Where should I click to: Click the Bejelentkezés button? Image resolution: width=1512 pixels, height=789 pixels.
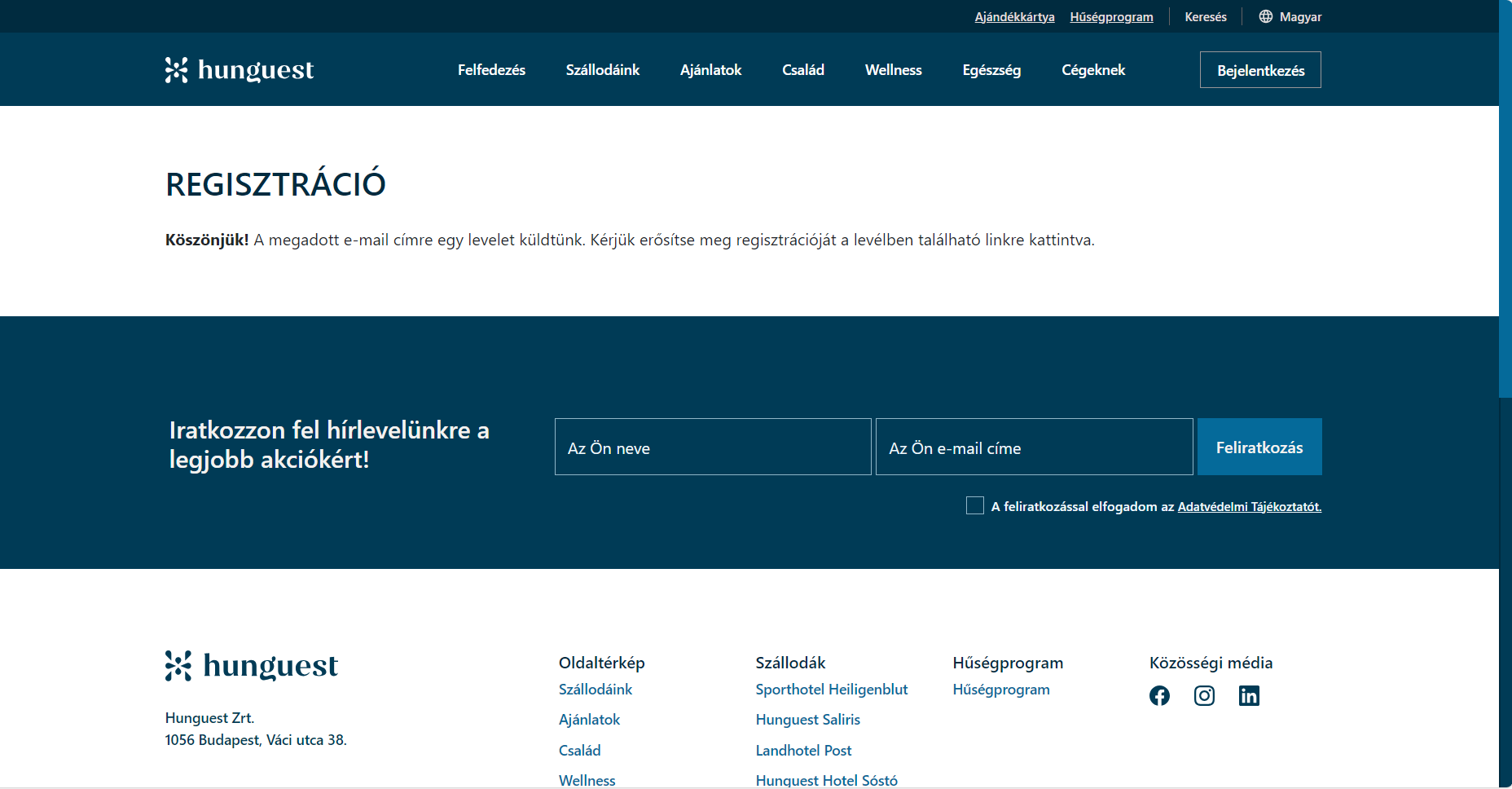(1260, 70)
